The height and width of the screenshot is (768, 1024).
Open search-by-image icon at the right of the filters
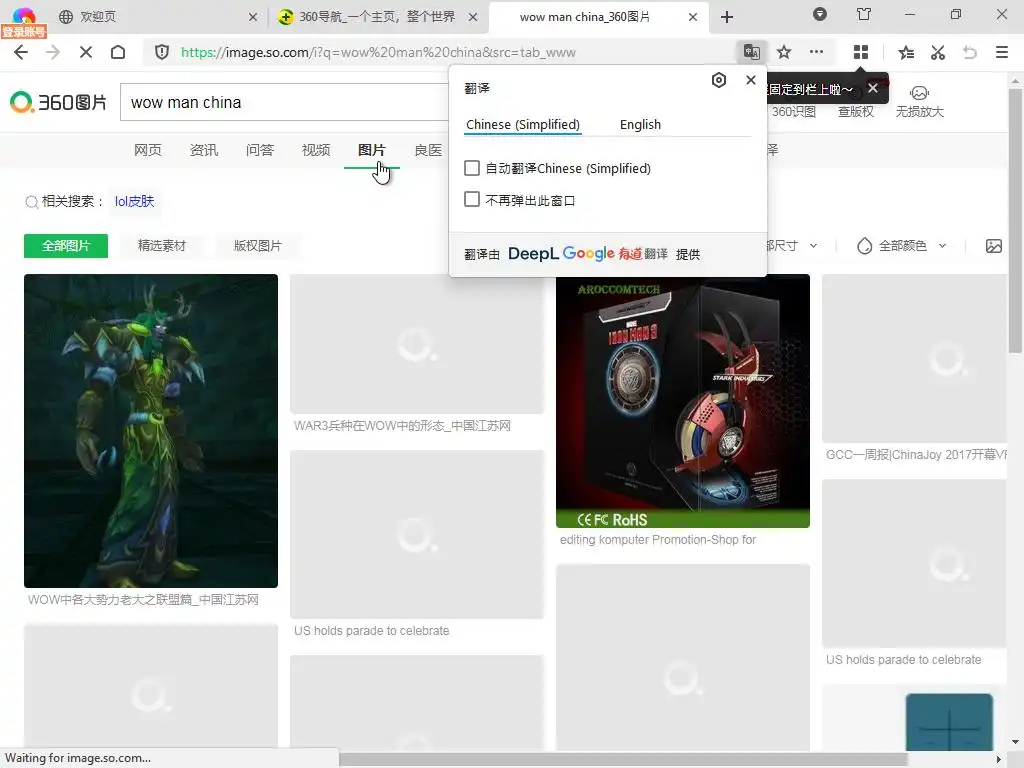[x=993, y=246]
